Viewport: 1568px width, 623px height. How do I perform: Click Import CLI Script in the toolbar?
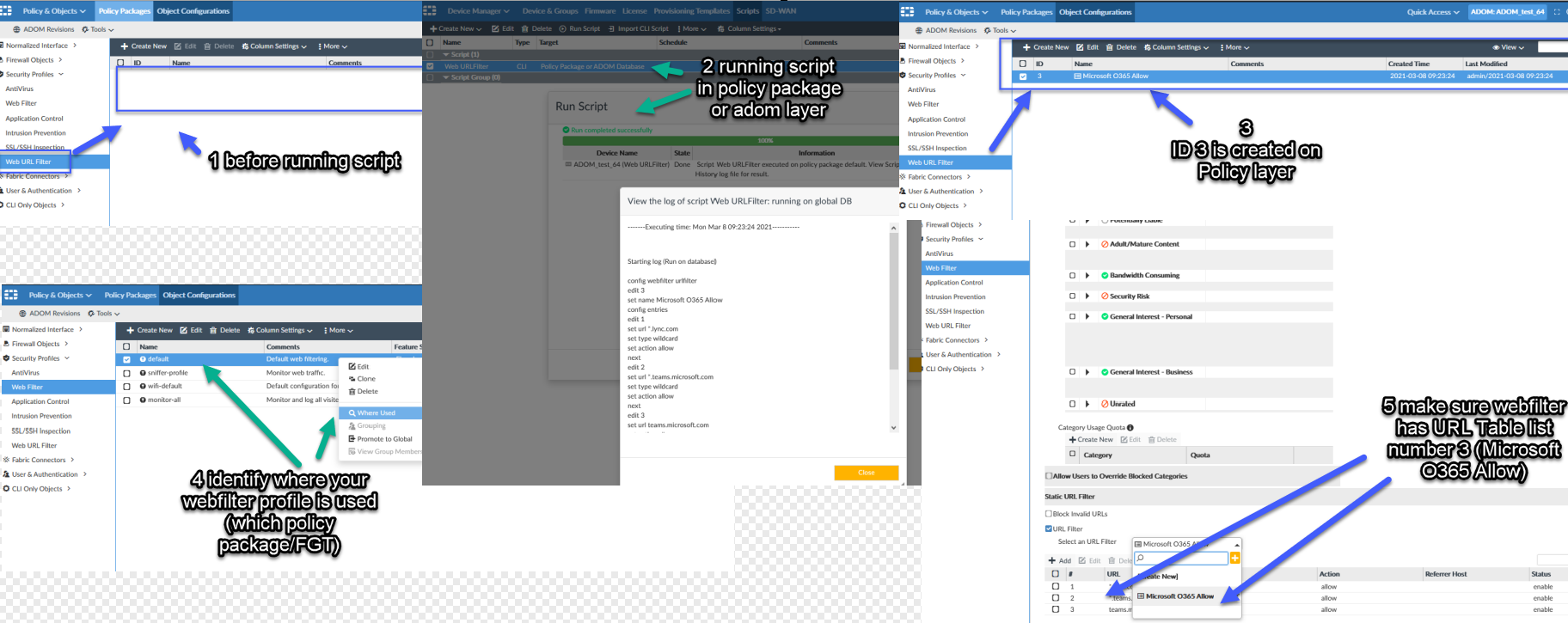click(x=638, y=28)
